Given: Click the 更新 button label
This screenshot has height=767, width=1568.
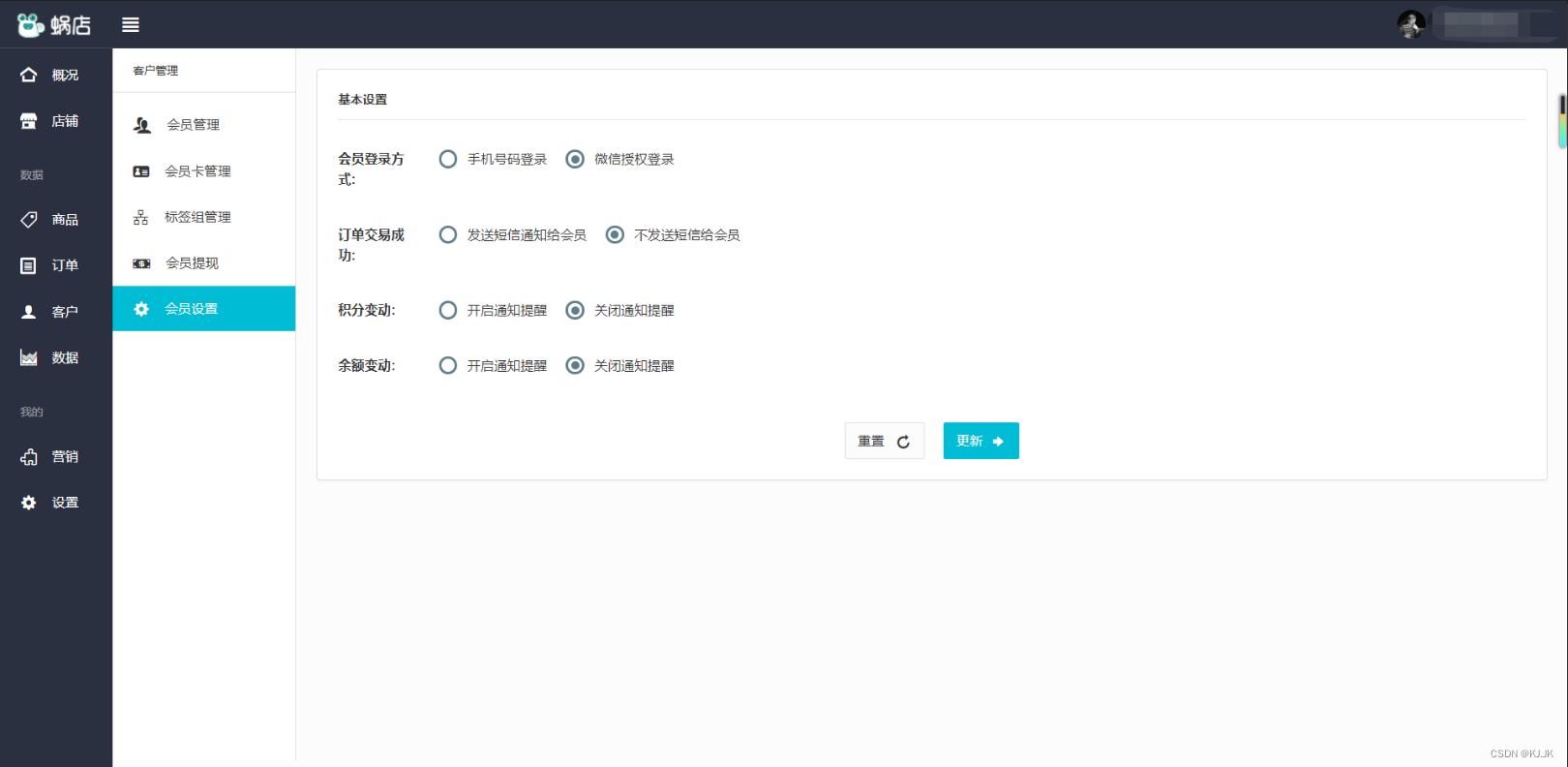Looking at the screenshot, I should [970, 442].
